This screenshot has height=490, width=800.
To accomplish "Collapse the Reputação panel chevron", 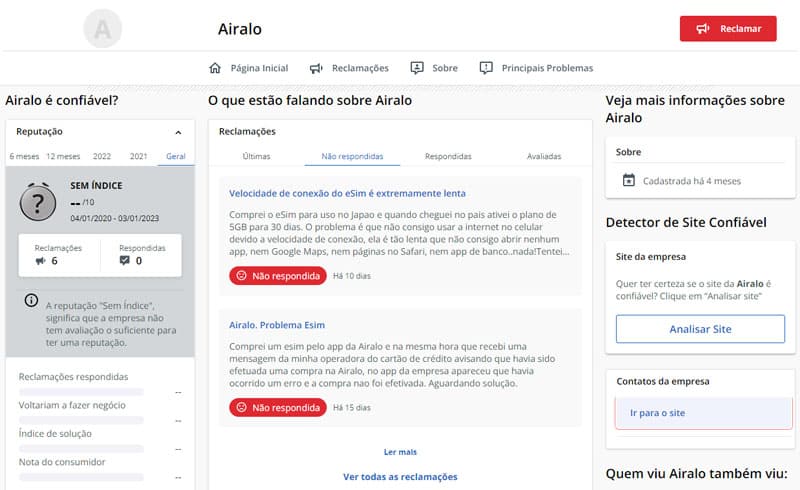I will [x=178, y=132].
